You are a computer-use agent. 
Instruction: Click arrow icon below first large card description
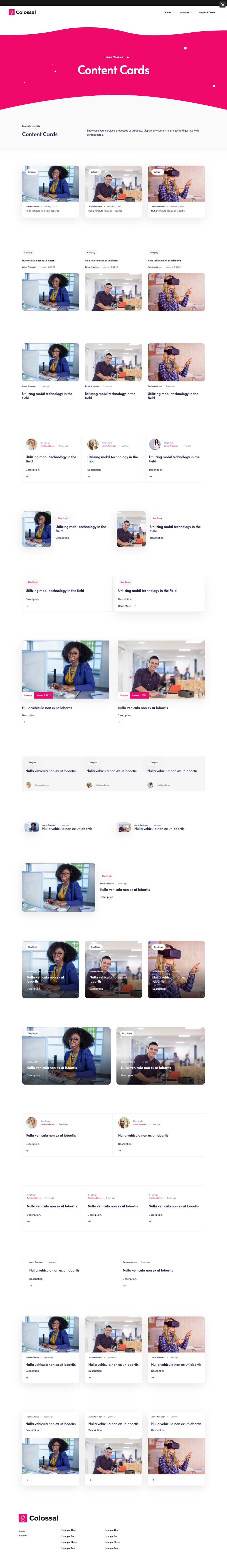[24, 722]
